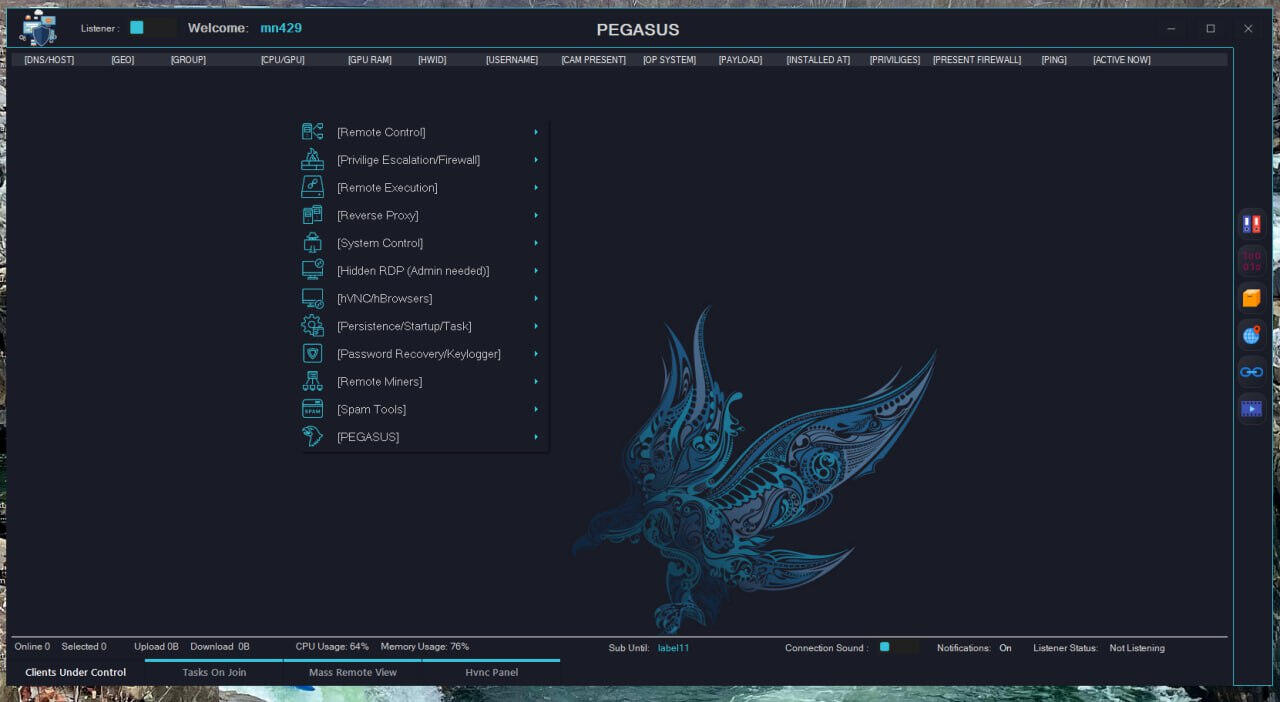Click the red and blue binders sidebar icon
1280x702 pixels.
click(x=1251, y=224)
